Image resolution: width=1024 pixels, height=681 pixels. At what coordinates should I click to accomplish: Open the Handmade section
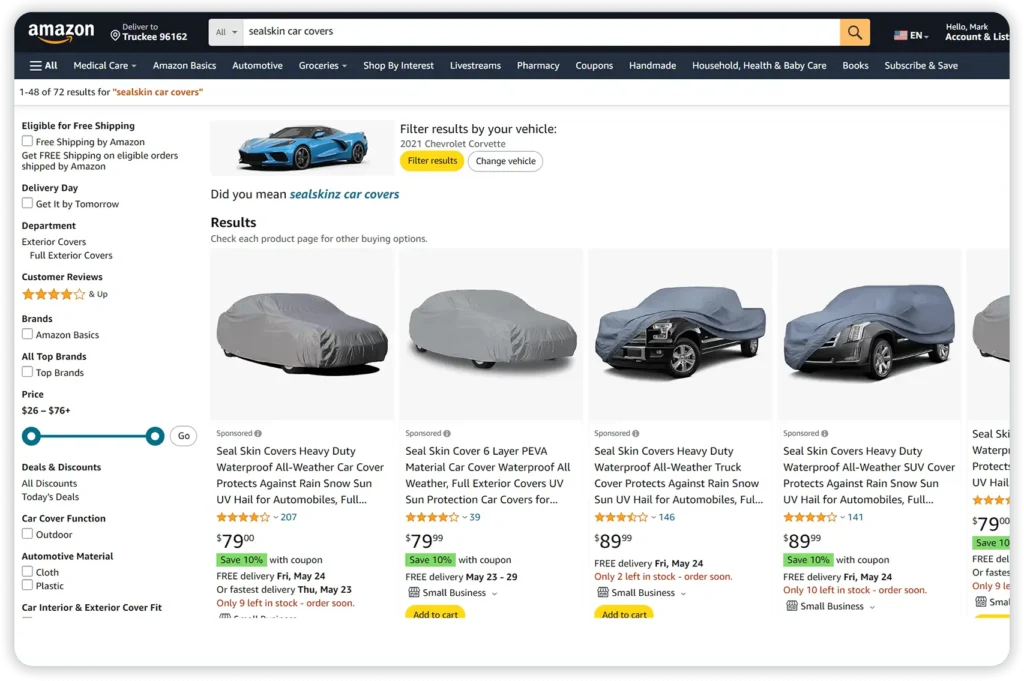652,65
